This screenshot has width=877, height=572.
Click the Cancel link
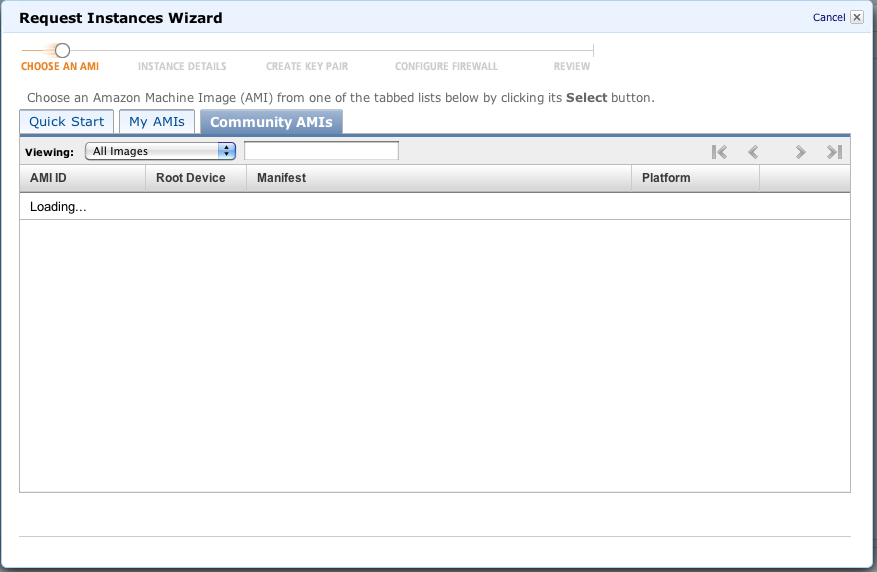click(829, 17)
